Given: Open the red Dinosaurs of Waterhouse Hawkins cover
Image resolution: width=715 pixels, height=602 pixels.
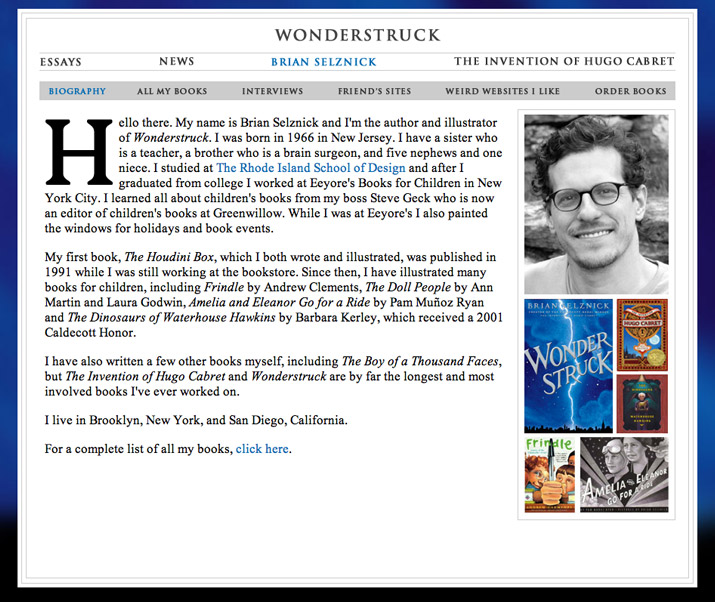Looking at the screenshot, I should [642, 404].
